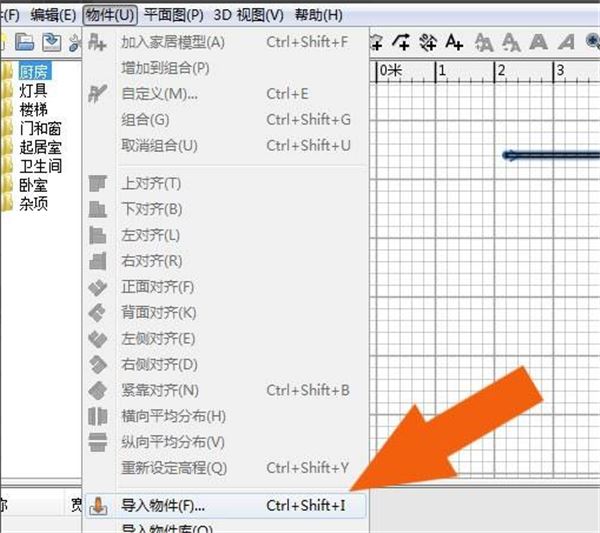This screenshot has height=533, width=600.
Task: Choose 纵向平均分布(V) menu entry
Action: tap(225, 442)
